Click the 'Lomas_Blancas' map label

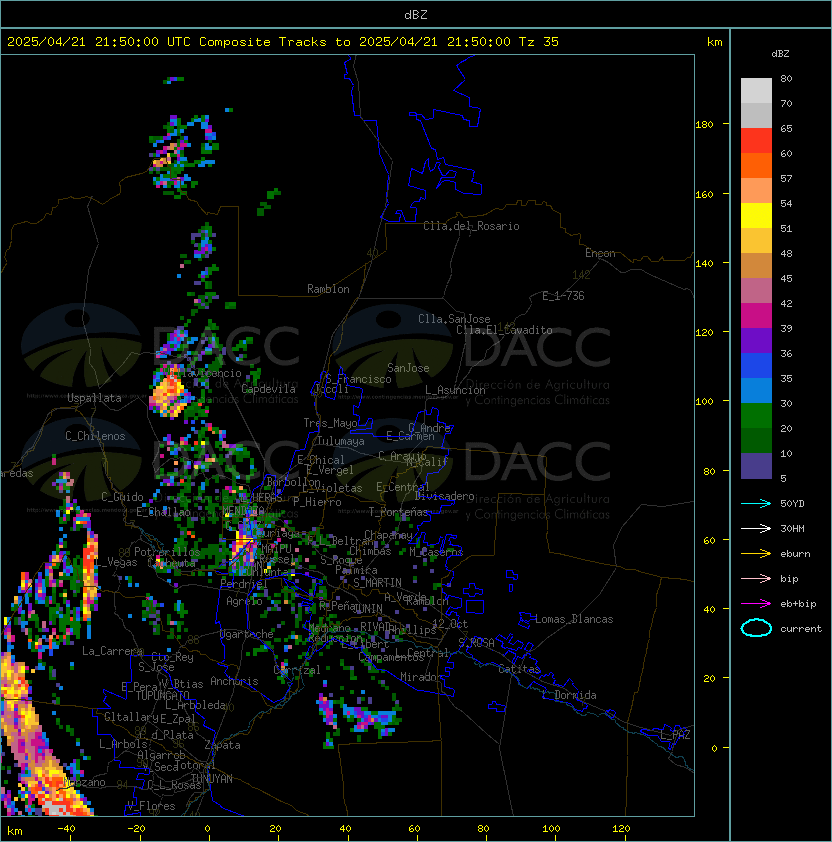tap(574, 619)
